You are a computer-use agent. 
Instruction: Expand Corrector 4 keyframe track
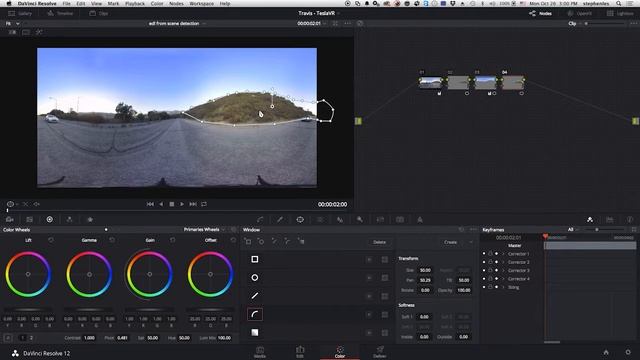pyautogui.click(x=503, y=279)
